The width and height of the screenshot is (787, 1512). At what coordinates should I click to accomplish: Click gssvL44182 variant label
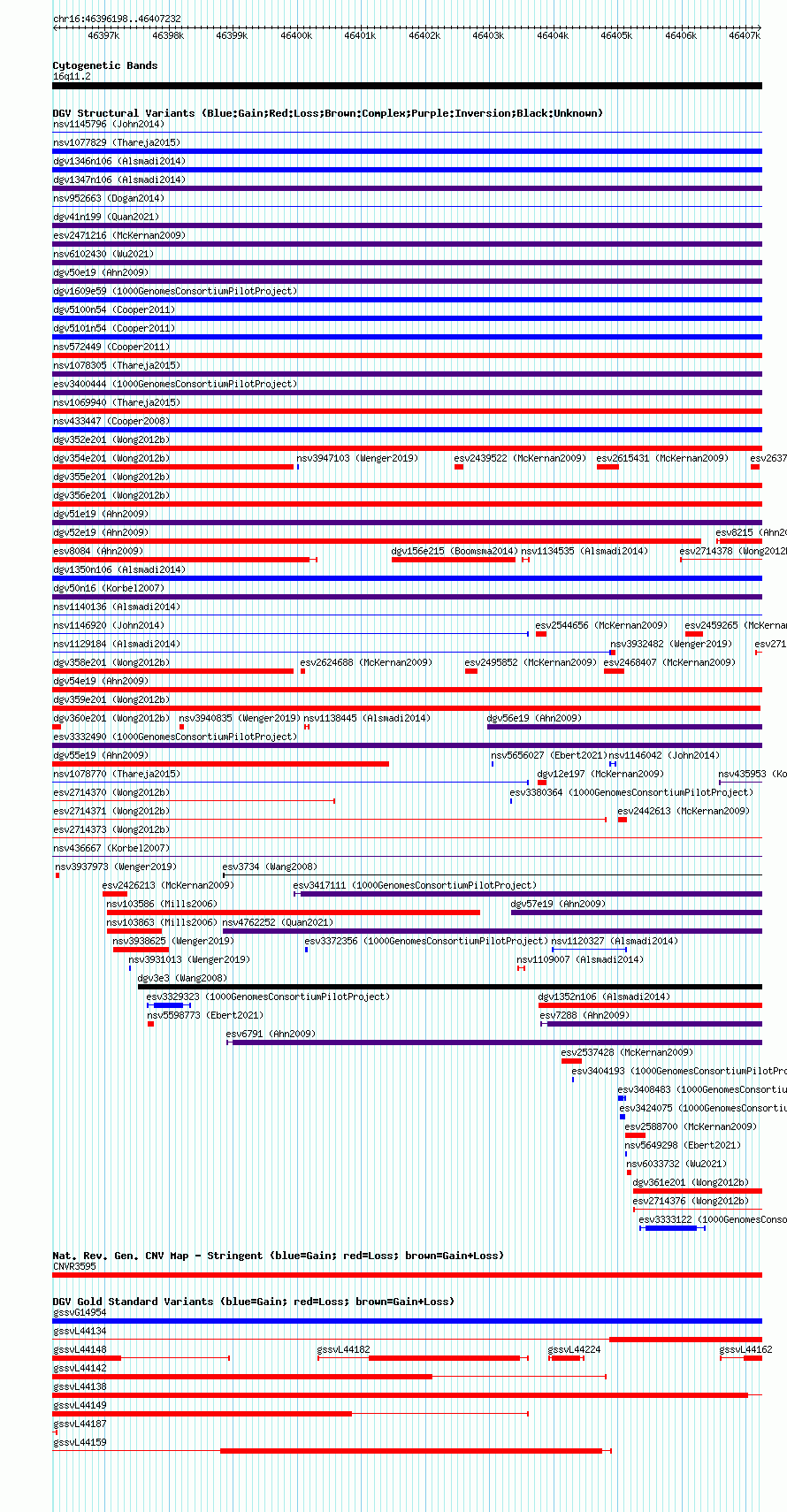(344, 1349)
